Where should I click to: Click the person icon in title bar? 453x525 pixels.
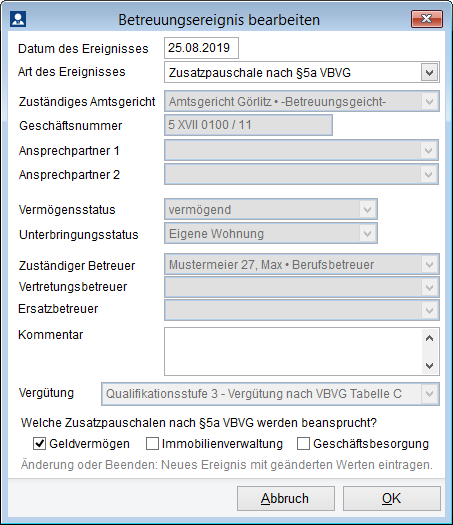(x=18, y=19)
